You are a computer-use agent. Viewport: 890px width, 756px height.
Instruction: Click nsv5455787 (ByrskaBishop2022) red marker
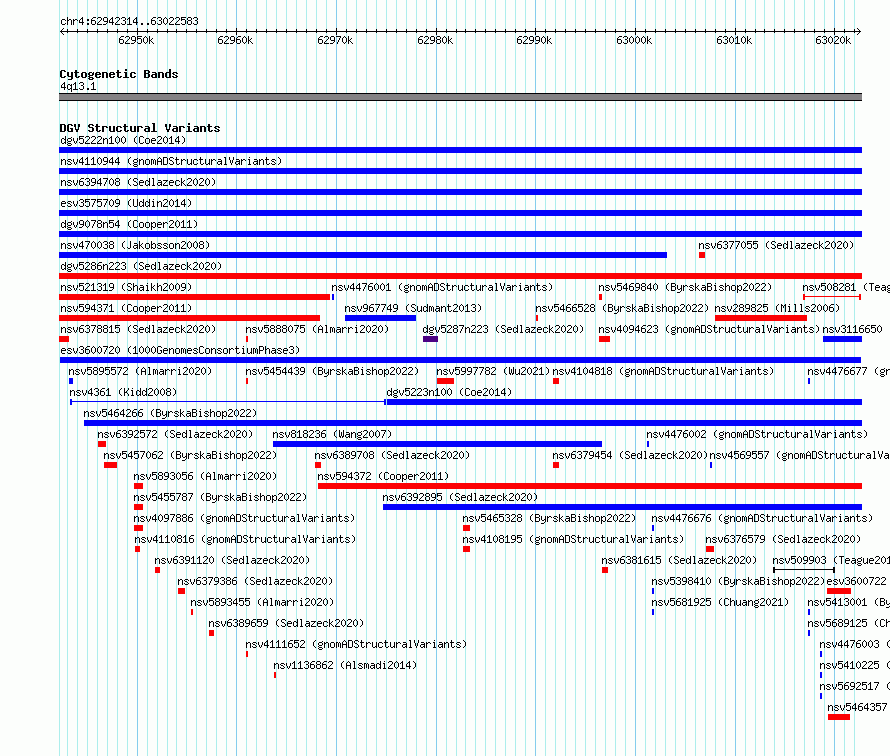(x=138, y=507)
